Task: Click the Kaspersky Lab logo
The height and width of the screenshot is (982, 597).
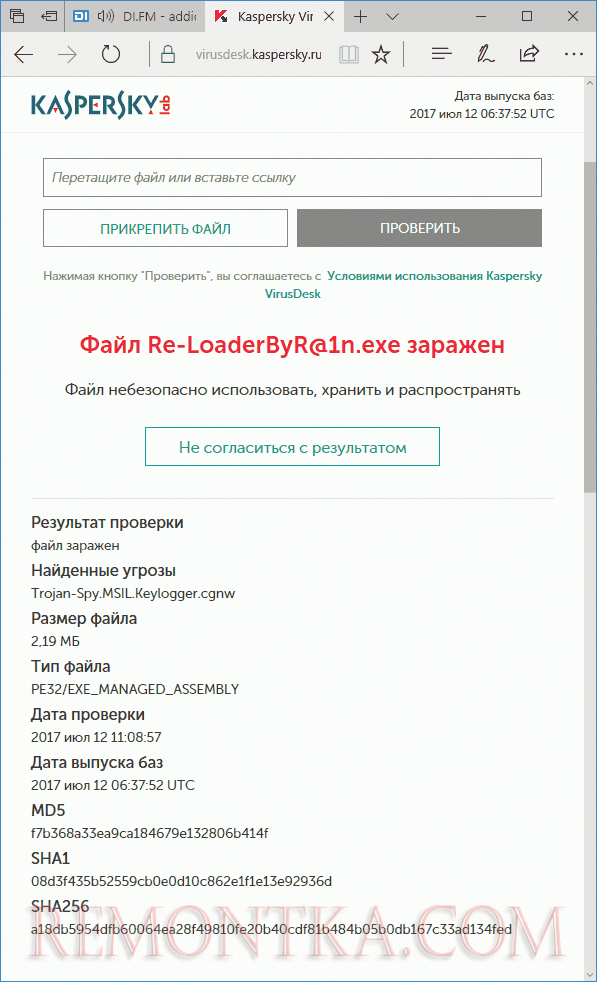Action: [101, 106]
